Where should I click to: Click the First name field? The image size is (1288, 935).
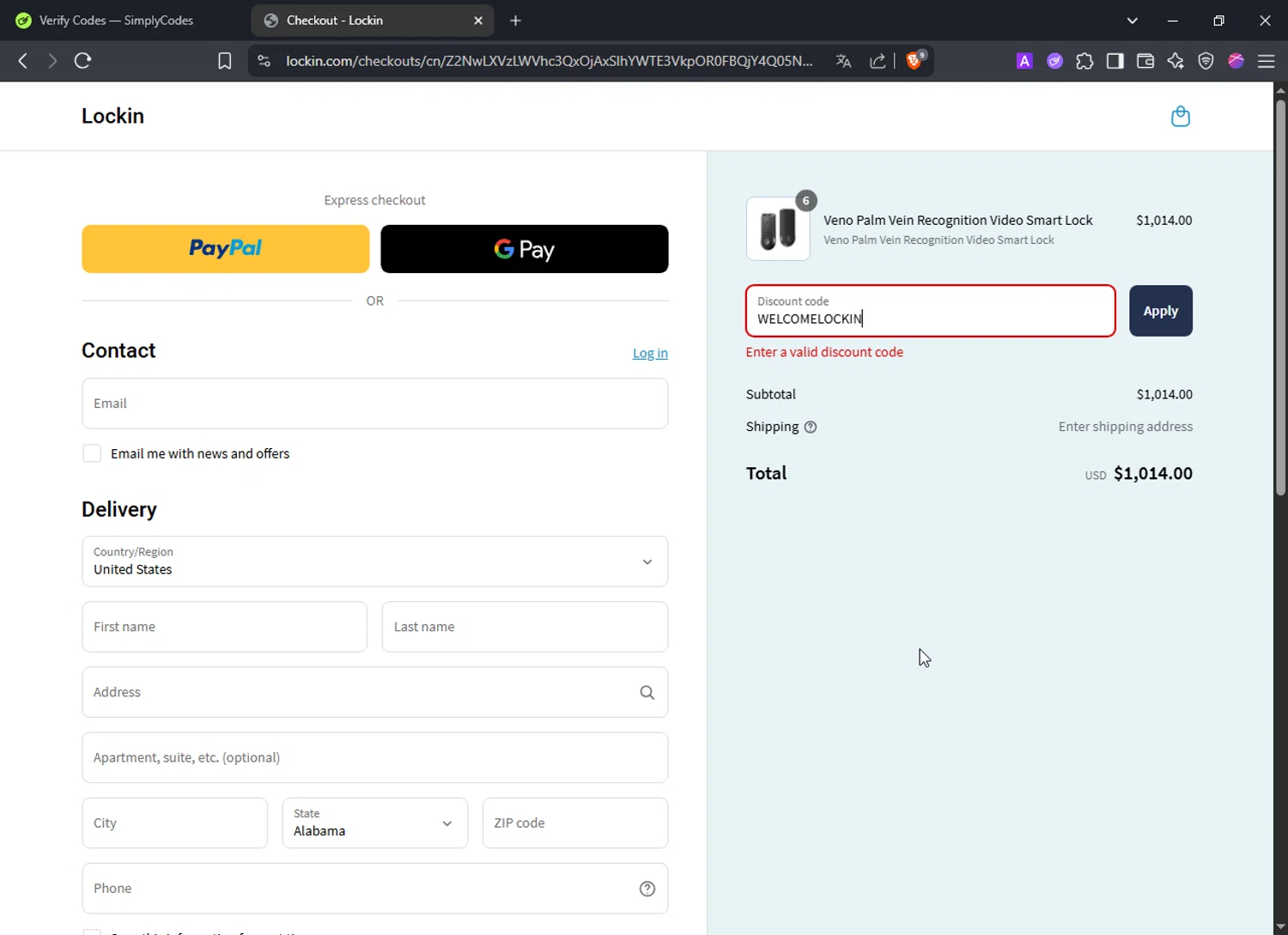[225, 627]
